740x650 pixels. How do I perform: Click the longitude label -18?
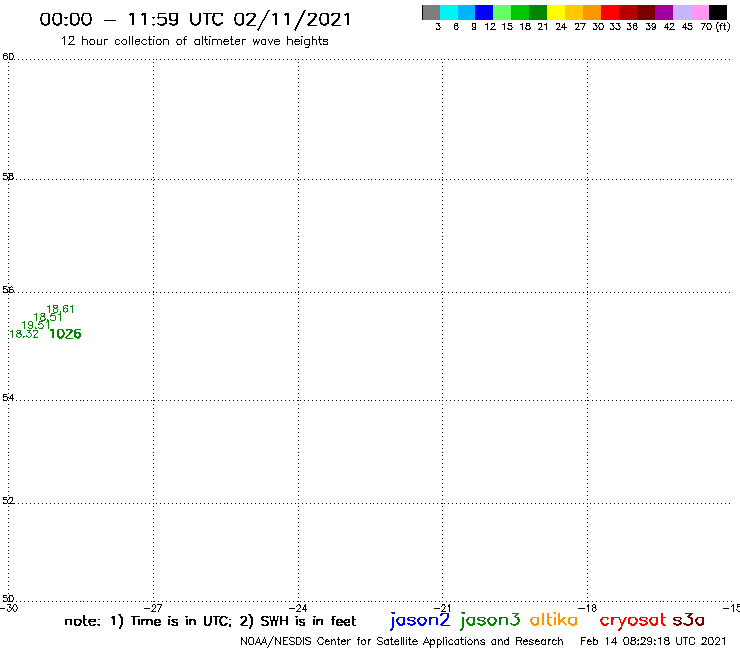(x=588, y=608)
